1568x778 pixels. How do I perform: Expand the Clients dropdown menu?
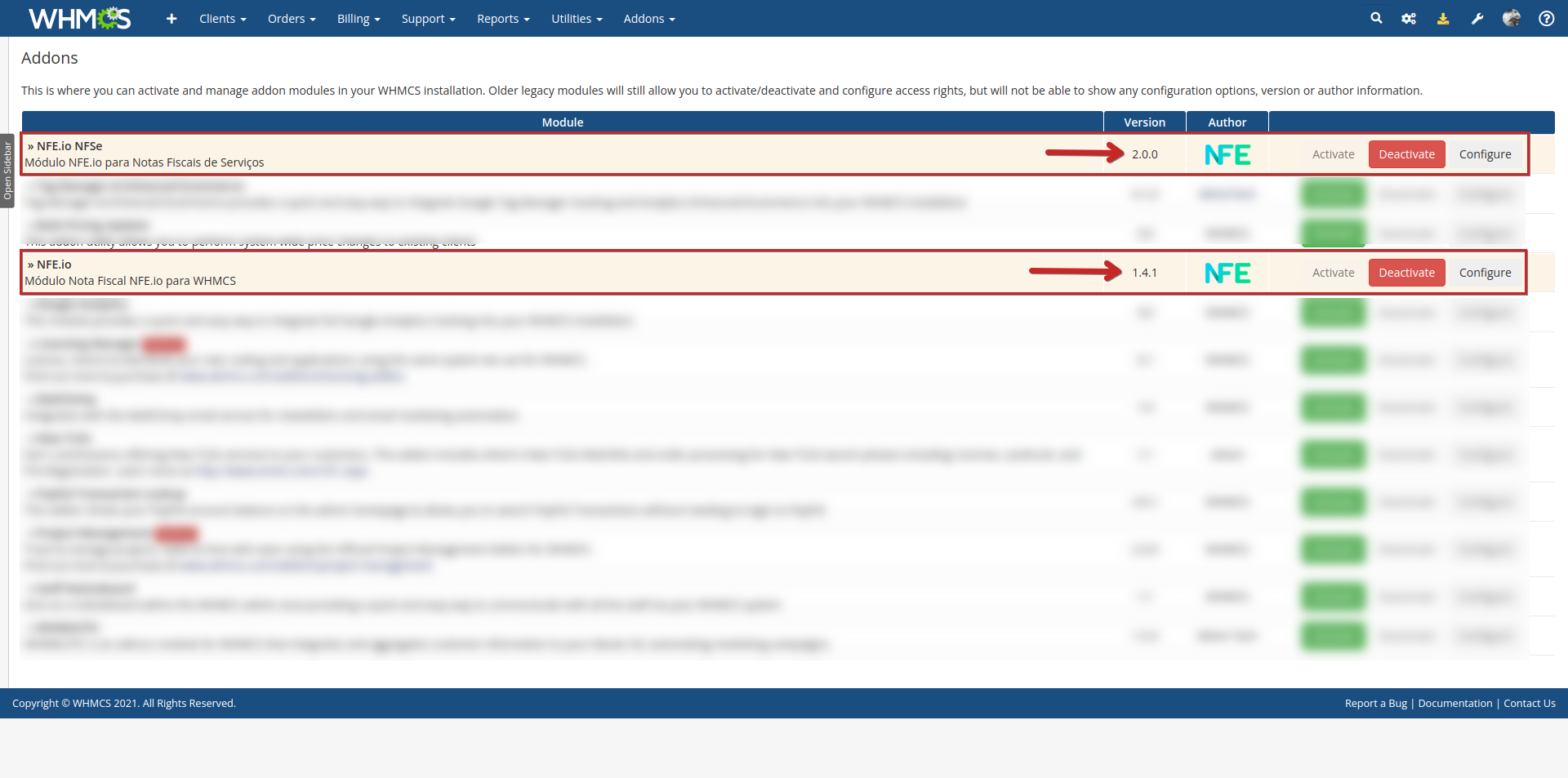click(222, 19)
